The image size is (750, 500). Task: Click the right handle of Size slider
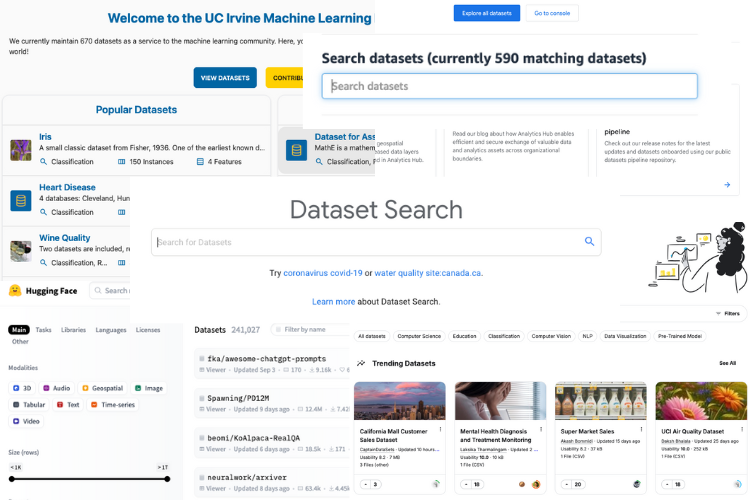[165, 479]
